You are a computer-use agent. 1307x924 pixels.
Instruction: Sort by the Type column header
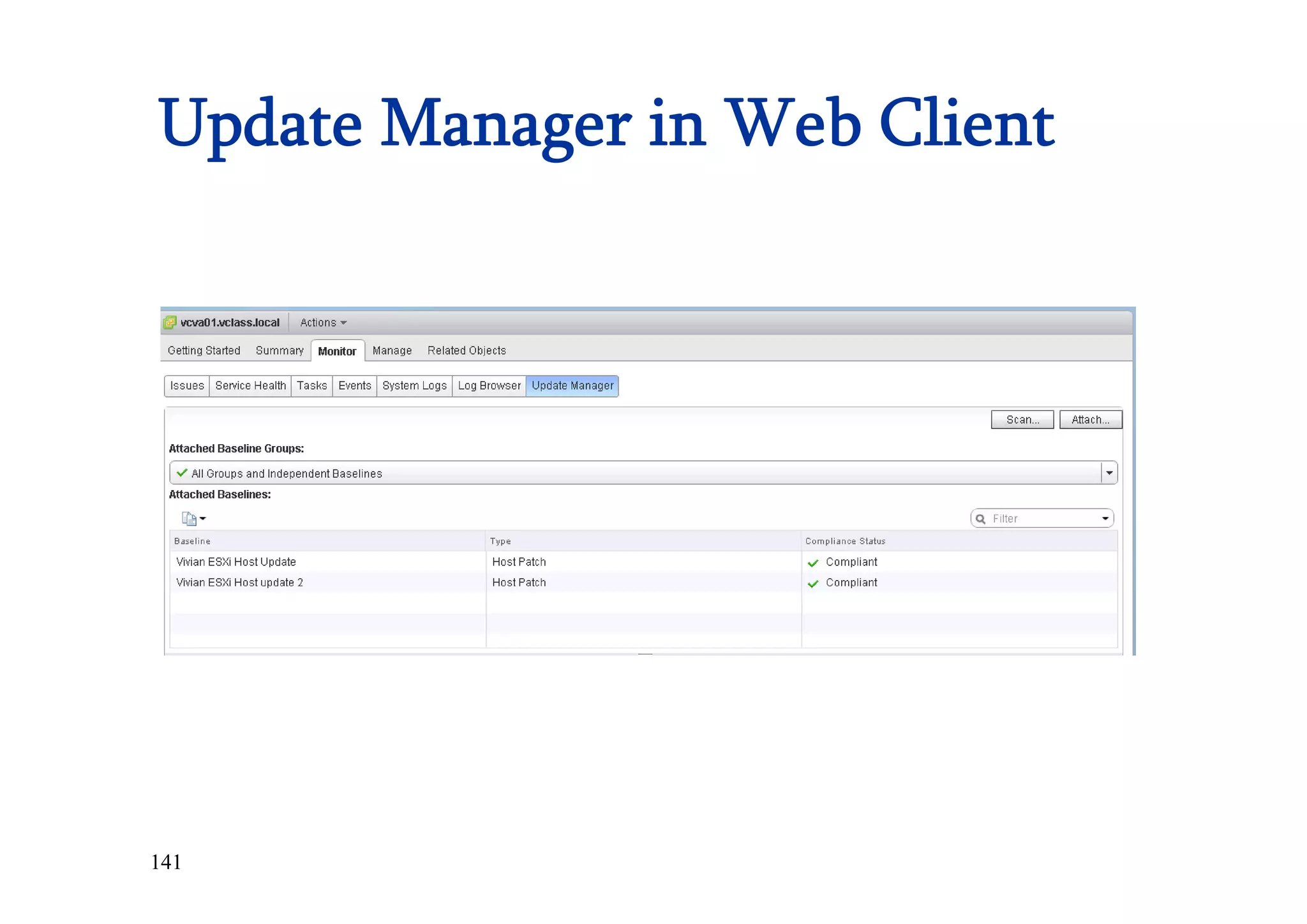(643, 541)
